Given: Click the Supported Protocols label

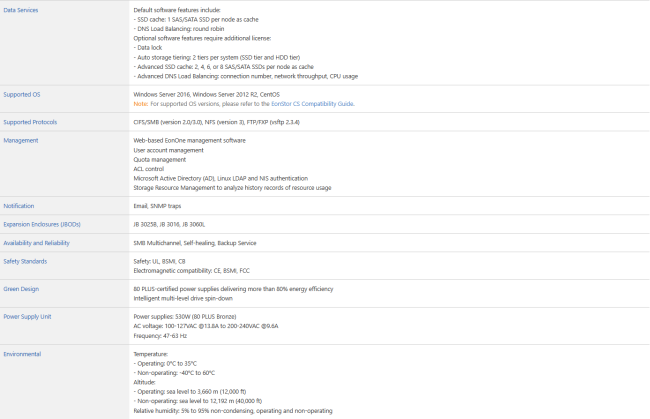Looking at the screenshot, I should 30,122.
